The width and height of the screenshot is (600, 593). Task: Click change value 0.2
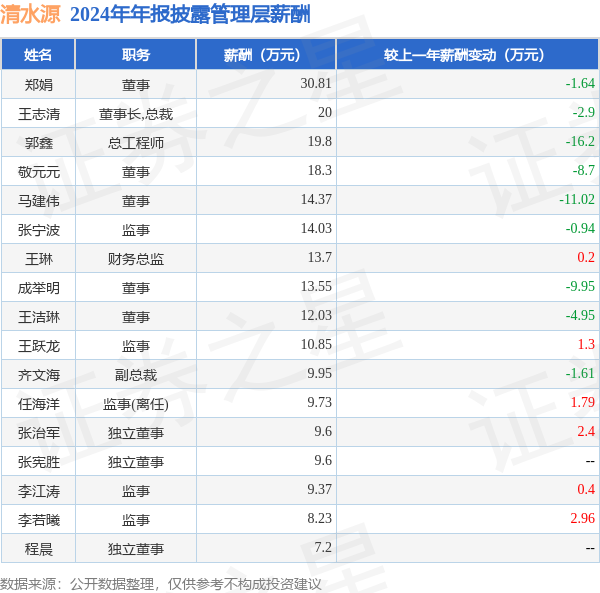pos(586,257)
